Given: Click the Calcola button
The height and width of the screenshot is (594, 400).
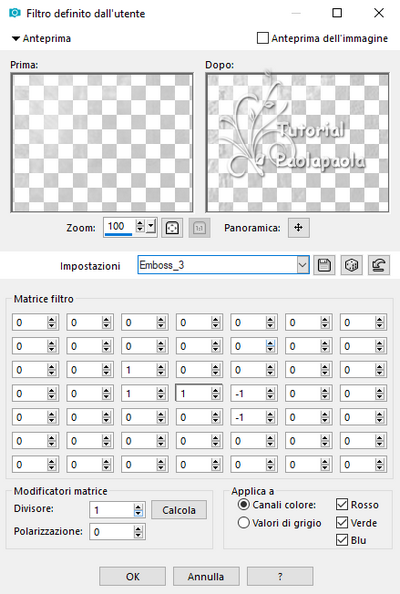Looking at the screenshot, I should [x=179, y=510].
